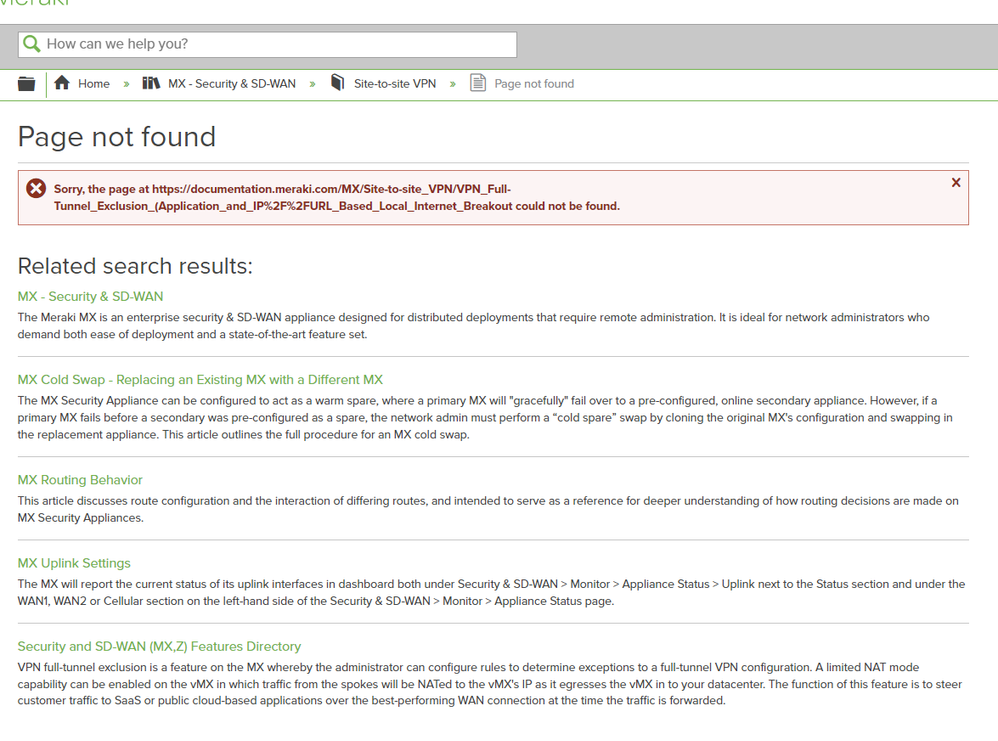
Task: Dismiss the error banner with the X
Action: point(955,183)
